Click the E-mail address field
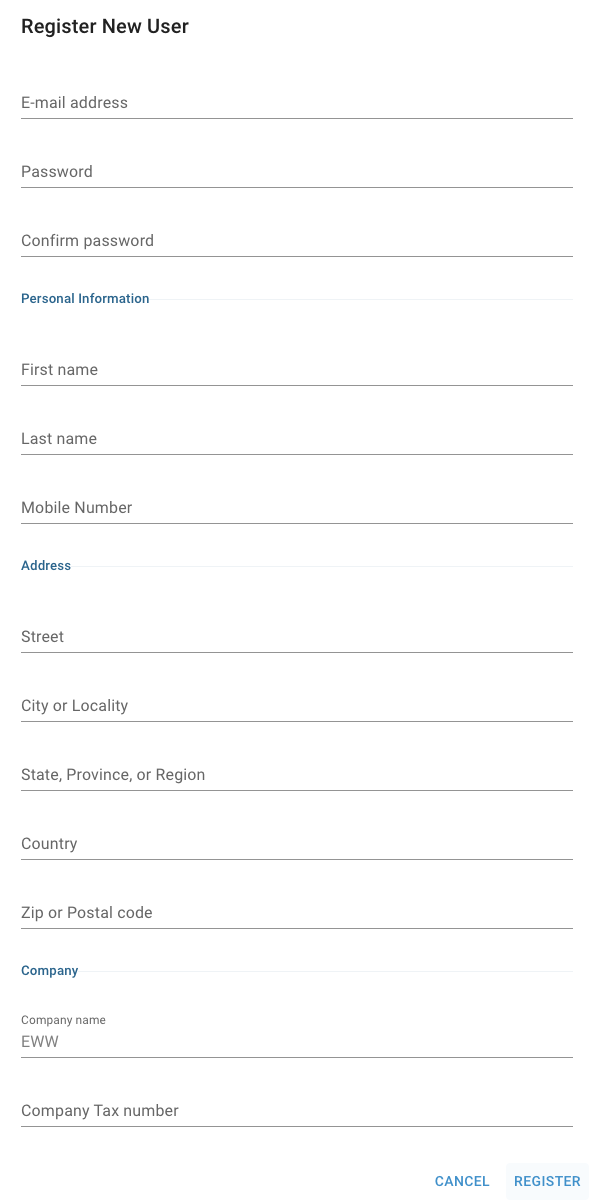Screen dimensions: 592x1204 tap(296, 102)
